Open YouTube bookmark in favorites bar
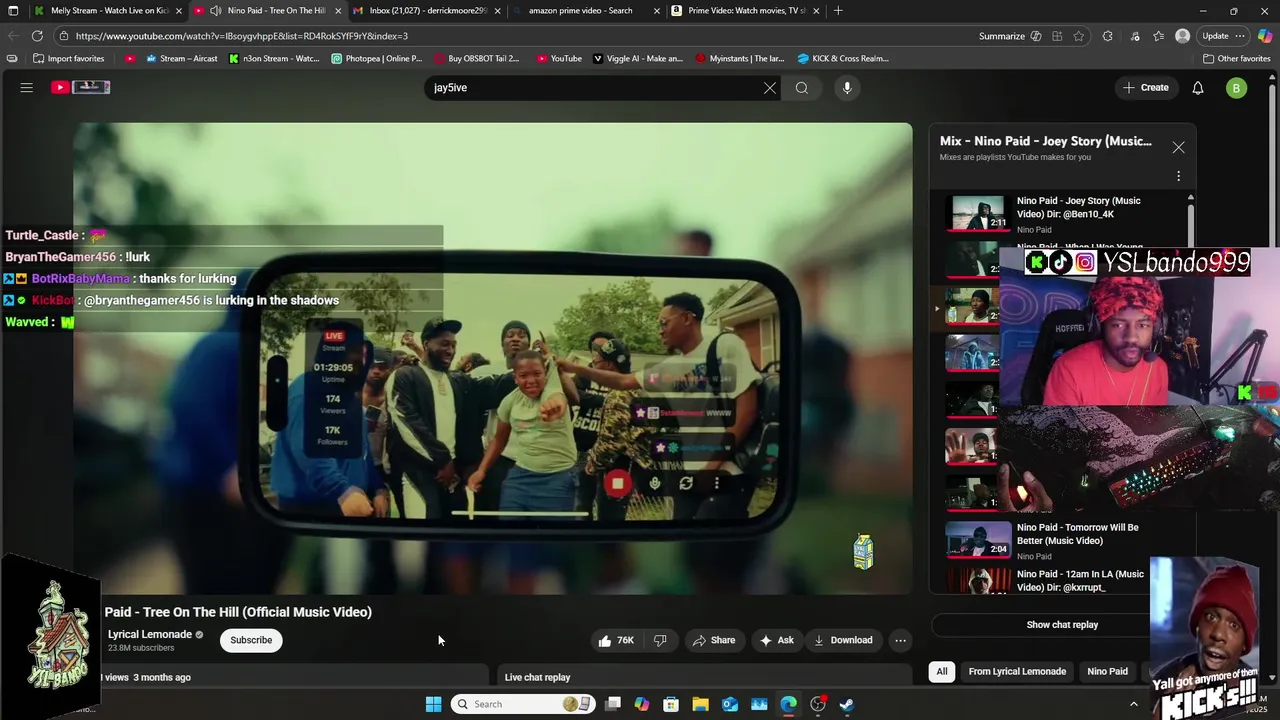Image resolution: width=1280 pixels, height=720 pixels. (559, 59)
